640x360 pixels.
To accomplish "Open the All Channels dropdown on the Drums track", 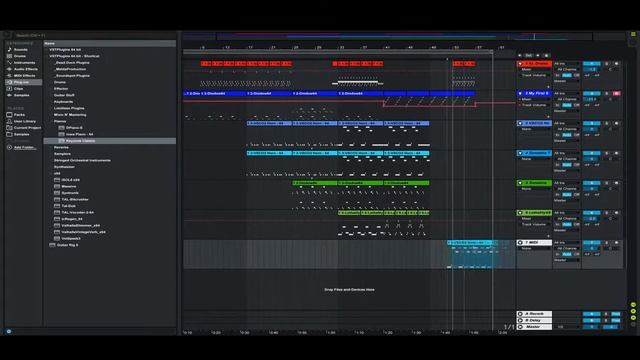I will pyautogui.click(x=567, y=69).
